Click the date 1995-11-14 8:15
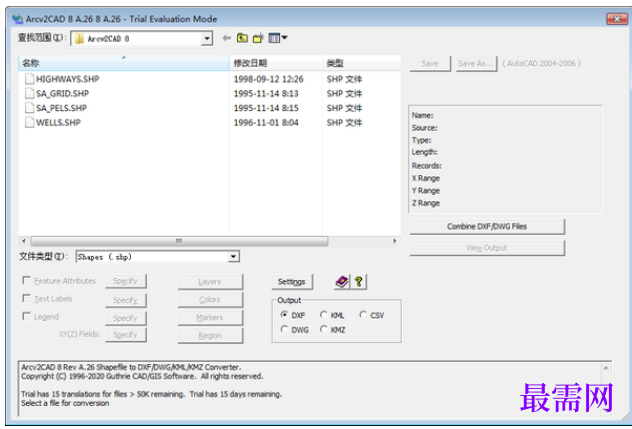632x429 pixels. point(266,108)
